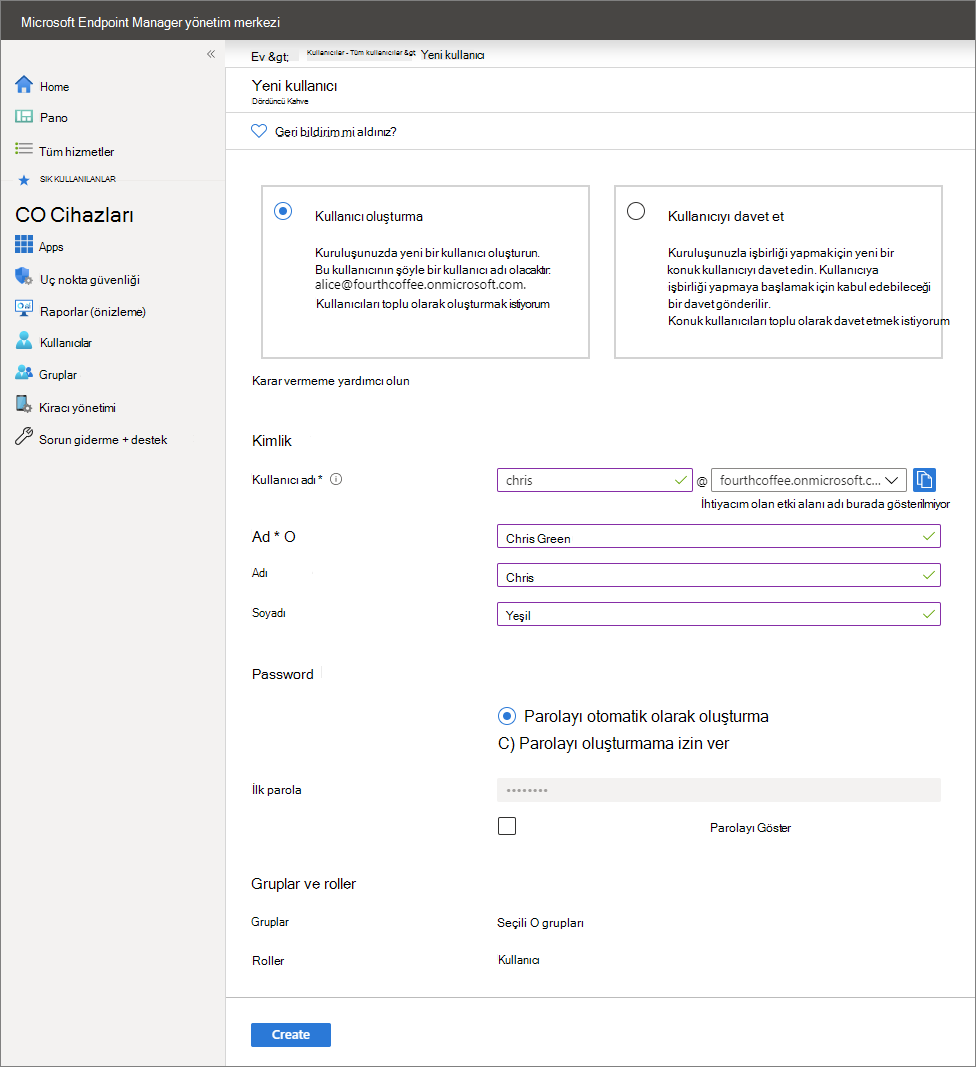This screenshot has height=1067, width=976.
Task: Click the Tüm hizmetler list icon
Action: (24, 148)
